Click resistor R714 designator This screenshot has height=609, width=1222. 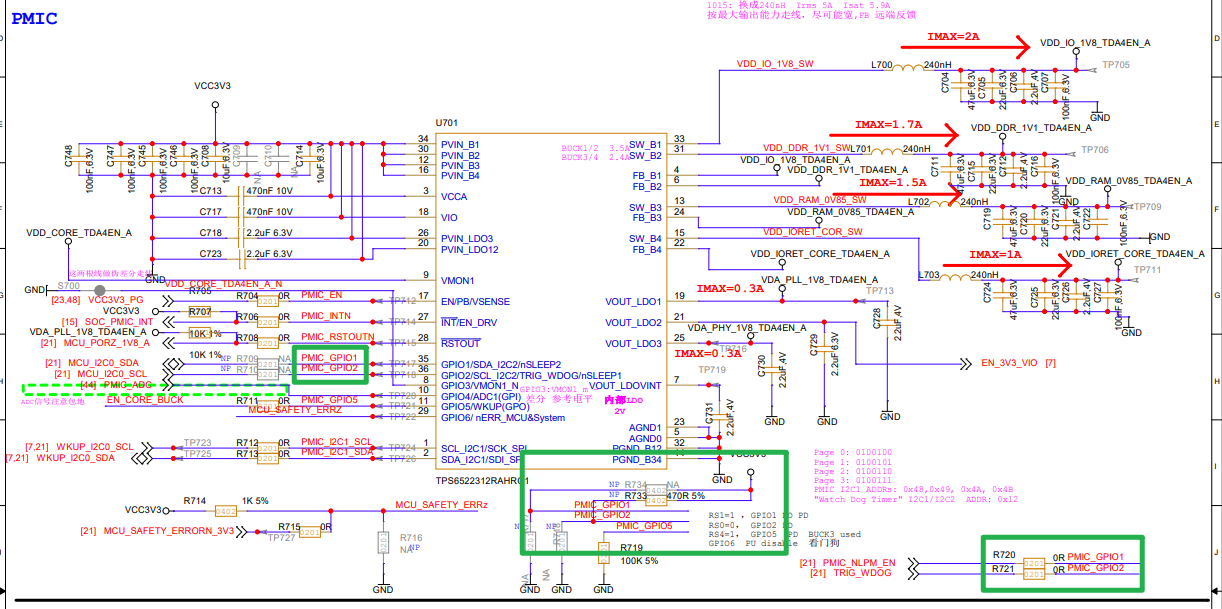tap(194, 500)
